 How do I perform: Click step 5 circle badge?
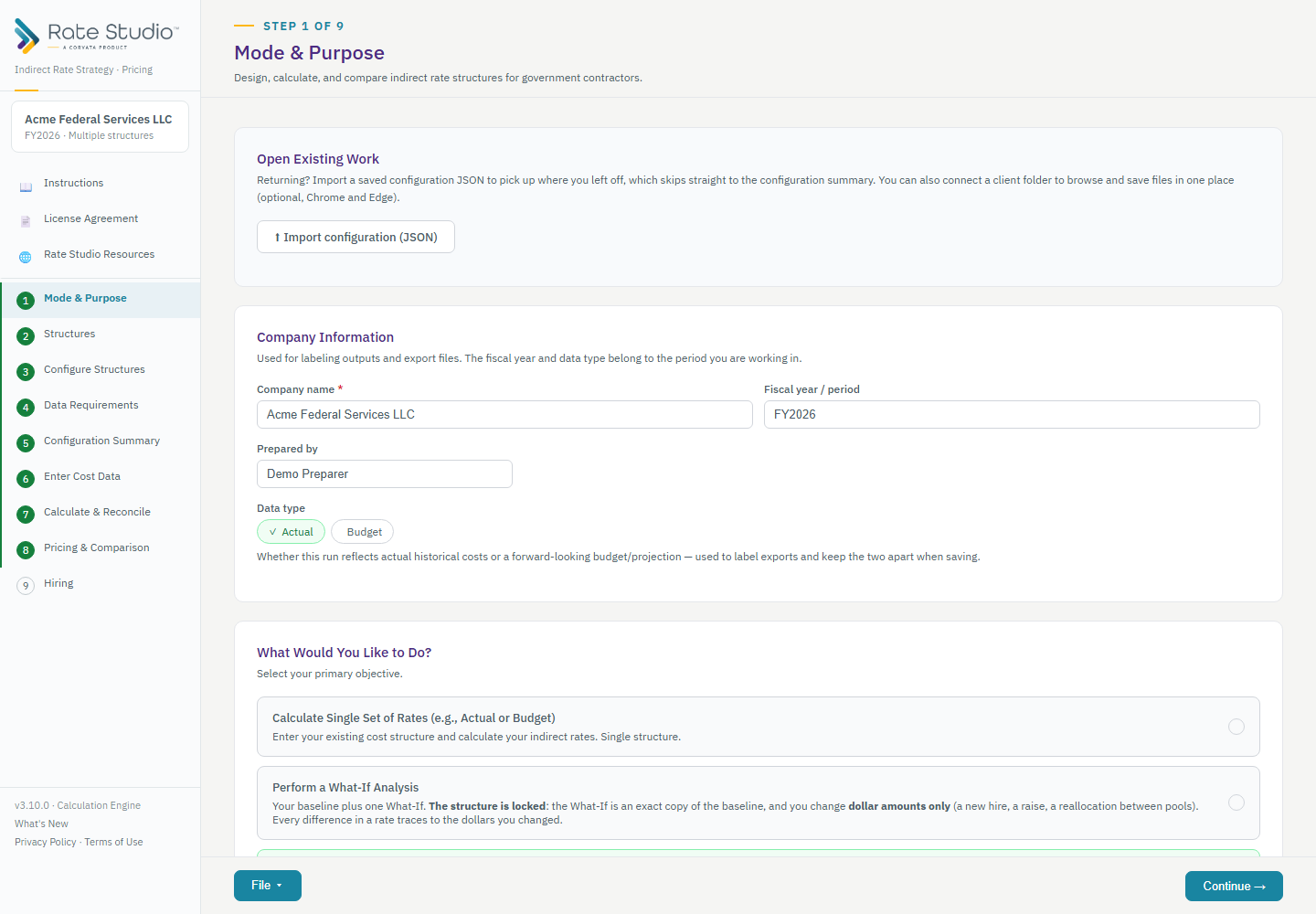pyautogui.click(x=26, y=443)
